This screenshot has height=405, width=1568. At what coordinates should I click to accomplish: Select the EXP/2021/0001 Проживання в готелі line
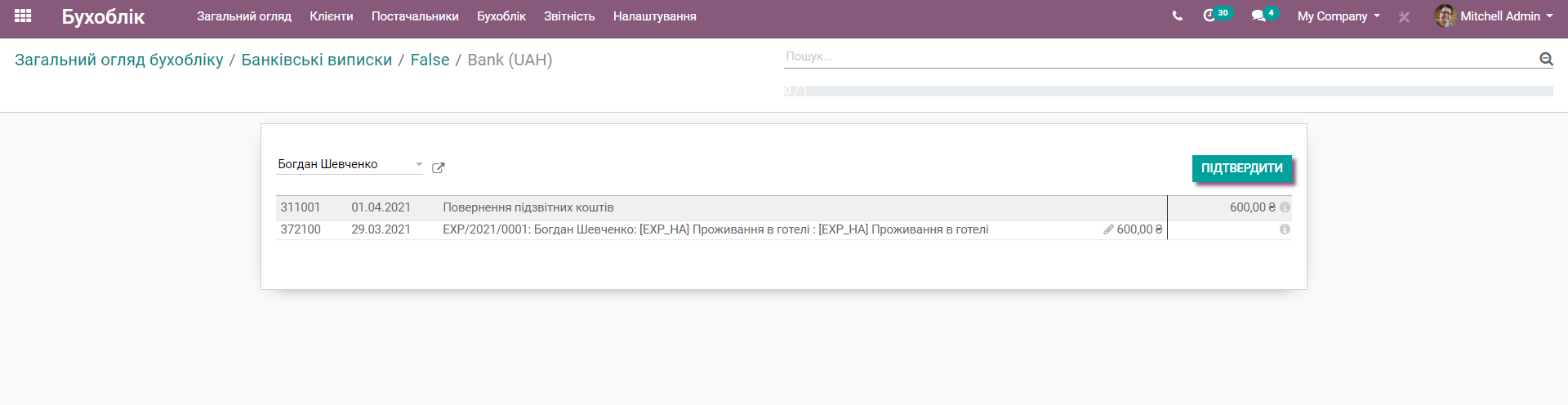coord(715,229)
